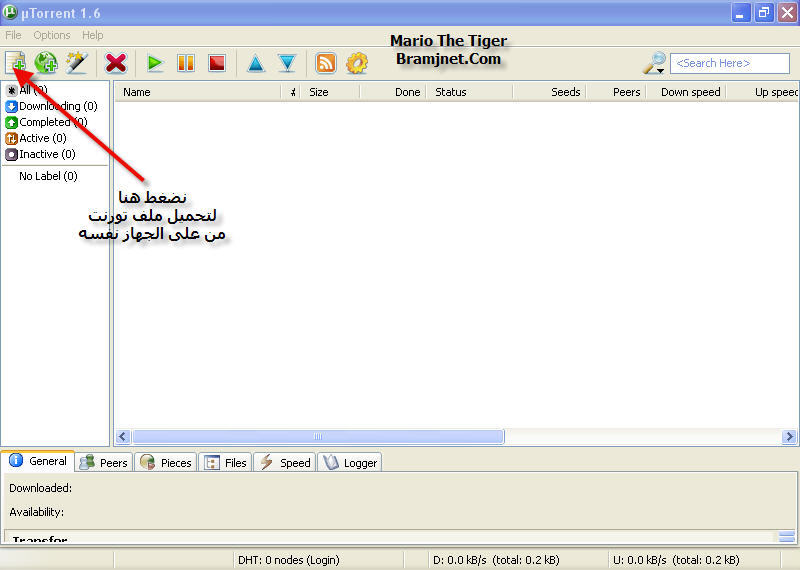
Task: Click the search magnifier dropdown icon
Action: (x=655, y=63)
